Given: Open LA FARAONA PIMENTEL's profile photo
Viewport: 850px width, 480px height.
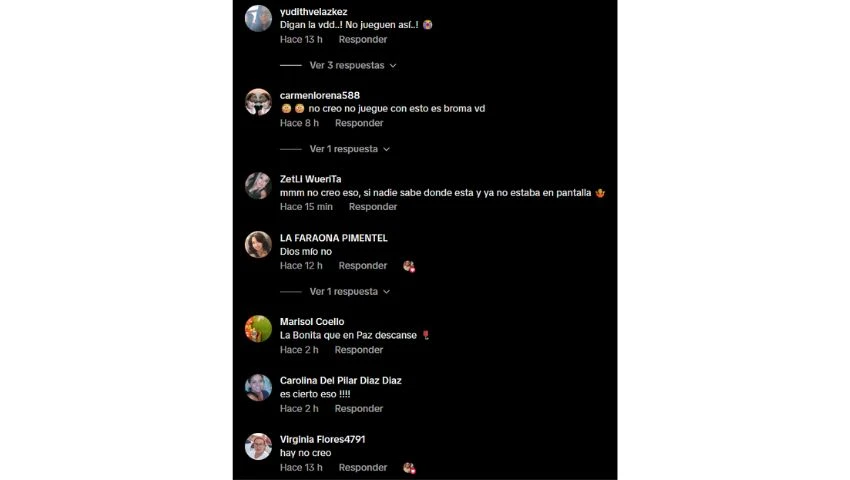Looking at the screenshot, I should click(x=258, y=245).
